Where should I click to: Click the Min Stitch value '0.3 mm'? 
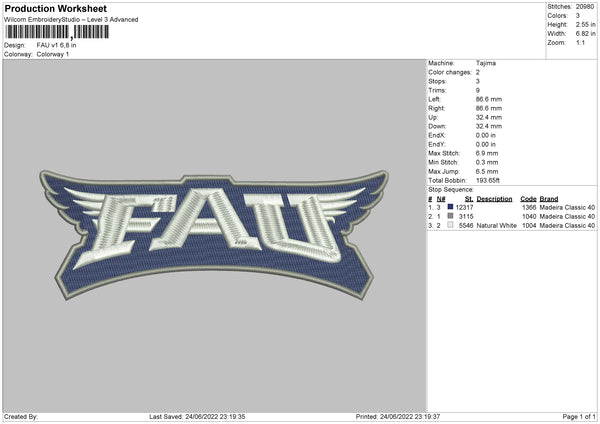coord(487,162)
